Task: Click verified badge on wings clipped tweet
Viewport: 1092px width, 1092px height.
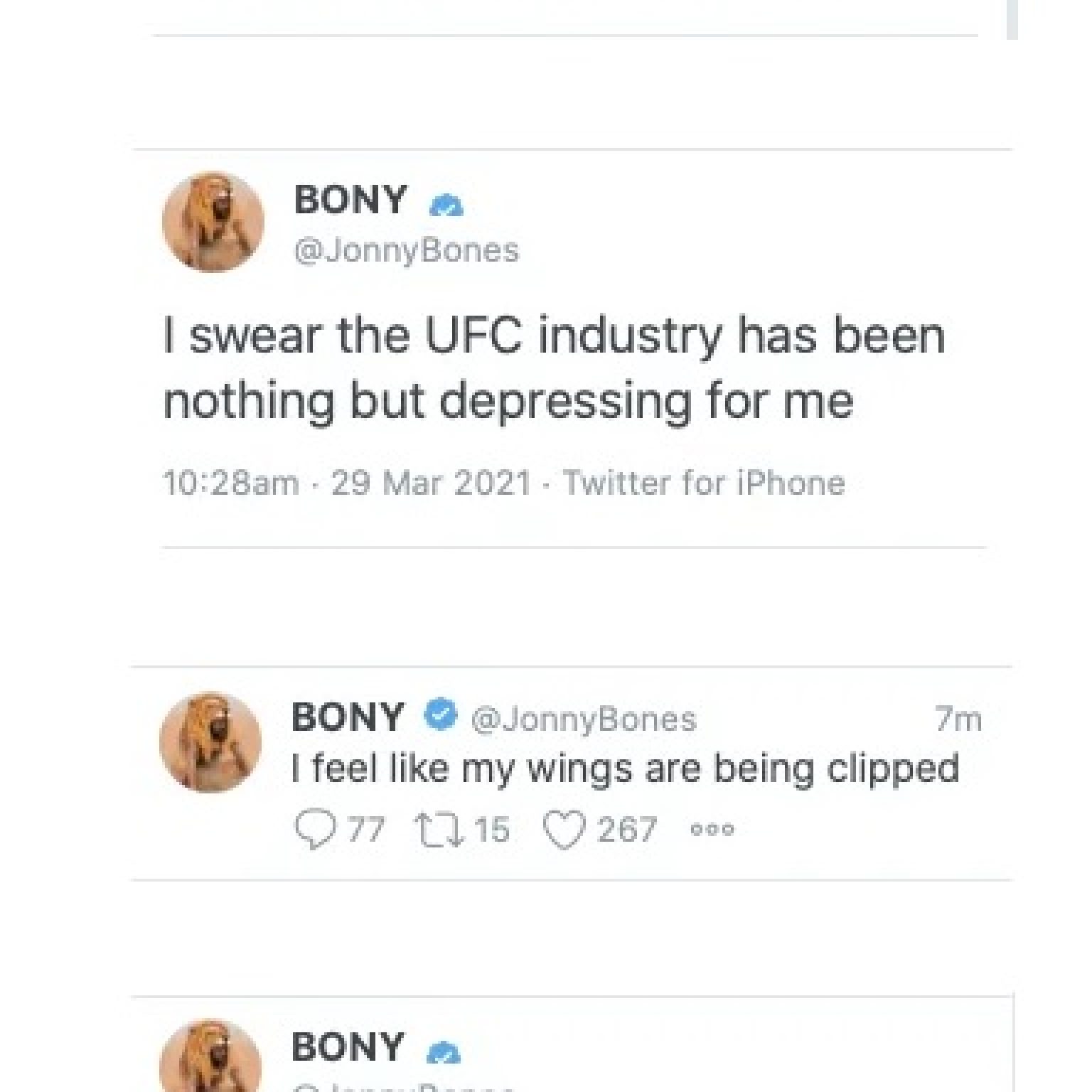Action: [x=441, y=714]
